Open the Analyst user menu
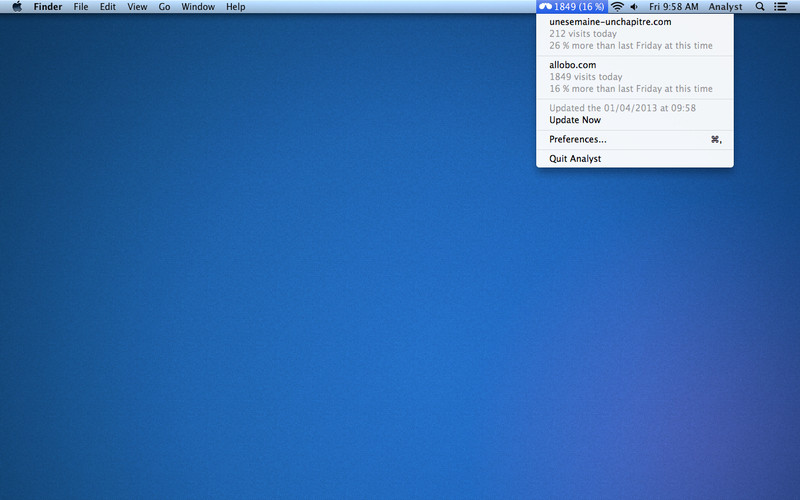This screenshot has height=500, width=800. (725, 7)
